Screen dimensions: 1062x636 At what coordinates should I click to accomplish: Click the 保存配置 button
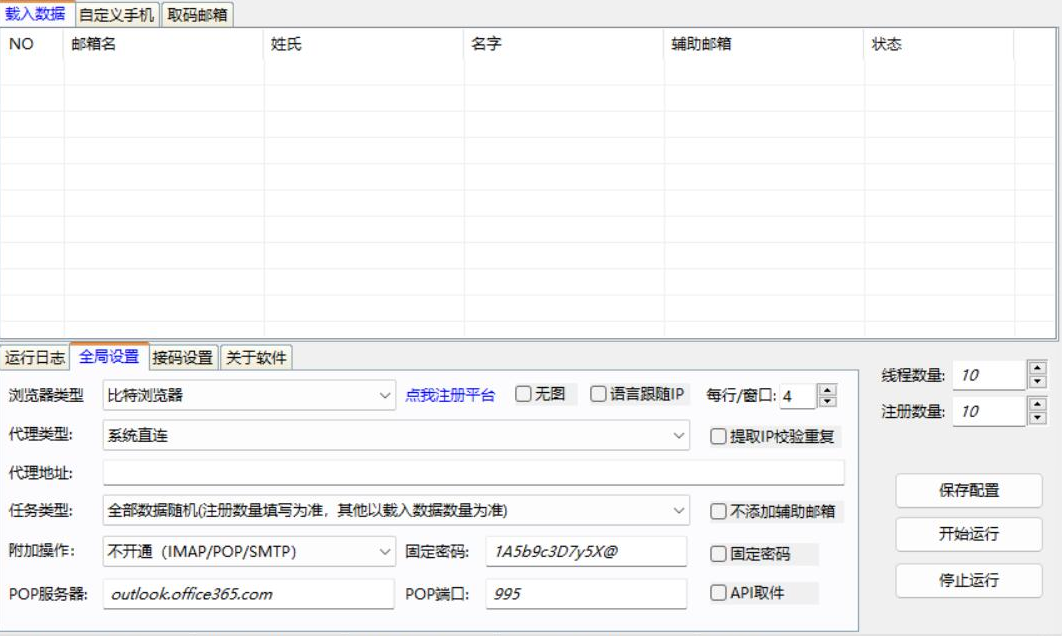[x=968, y=490]
